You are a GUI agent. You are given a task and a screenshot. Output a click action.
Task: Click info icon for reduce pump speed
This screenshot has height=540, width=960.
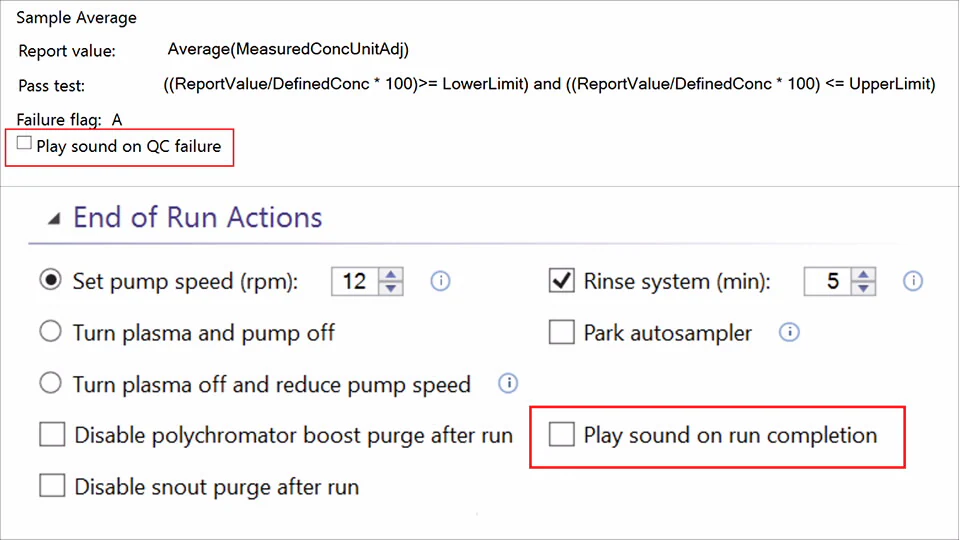point(508,383)
